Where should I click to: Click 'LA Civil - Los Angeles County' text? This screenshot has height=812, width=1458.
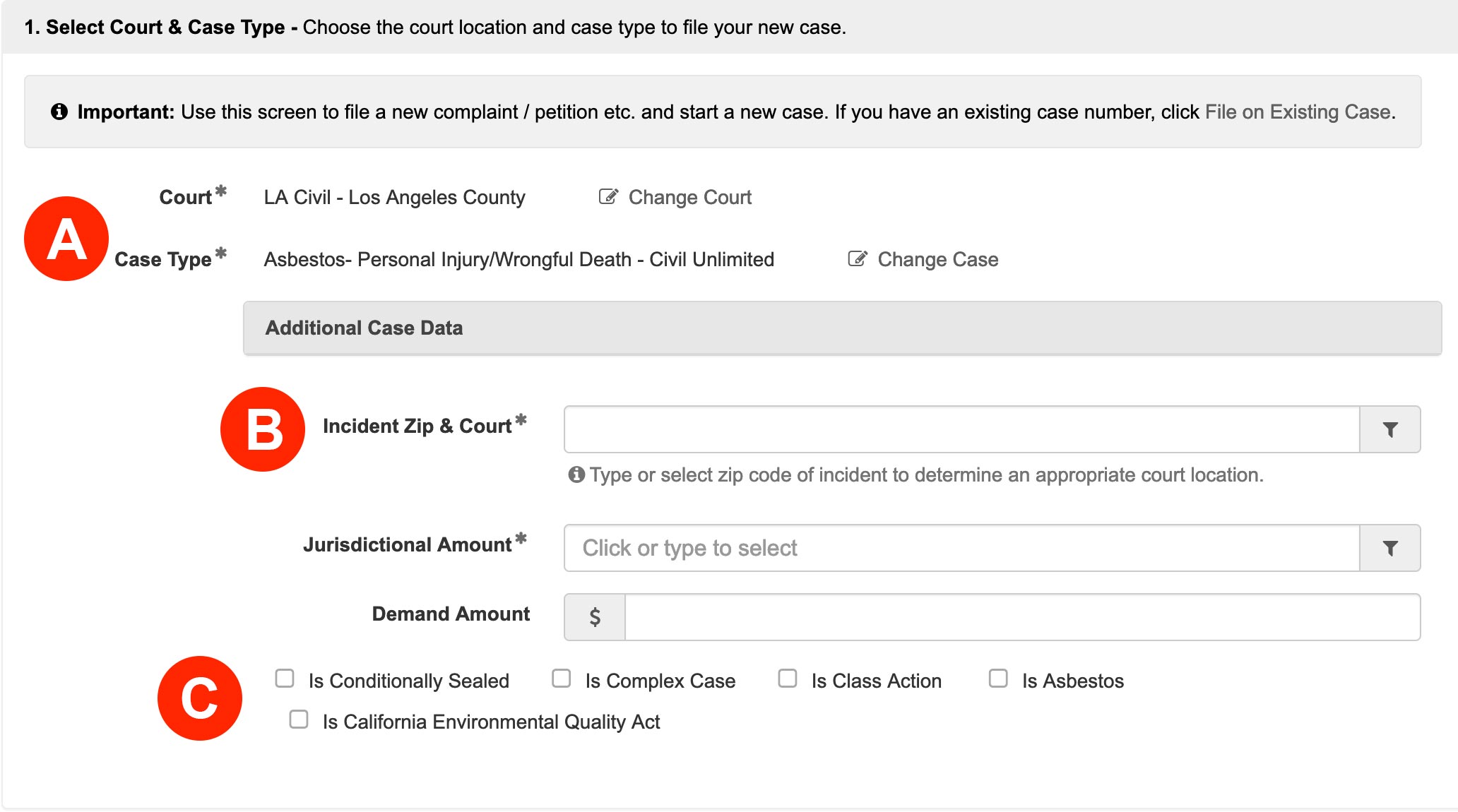394,198
